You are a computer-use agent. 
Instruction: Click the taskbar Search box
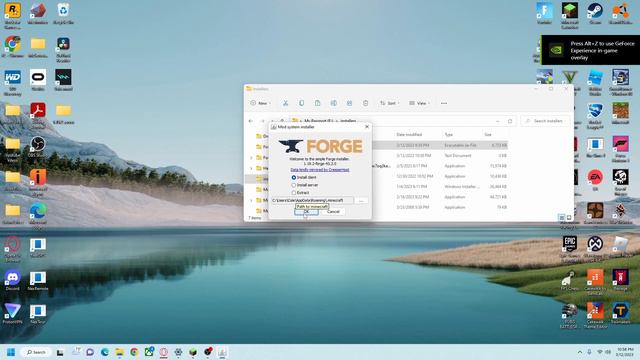36,352
